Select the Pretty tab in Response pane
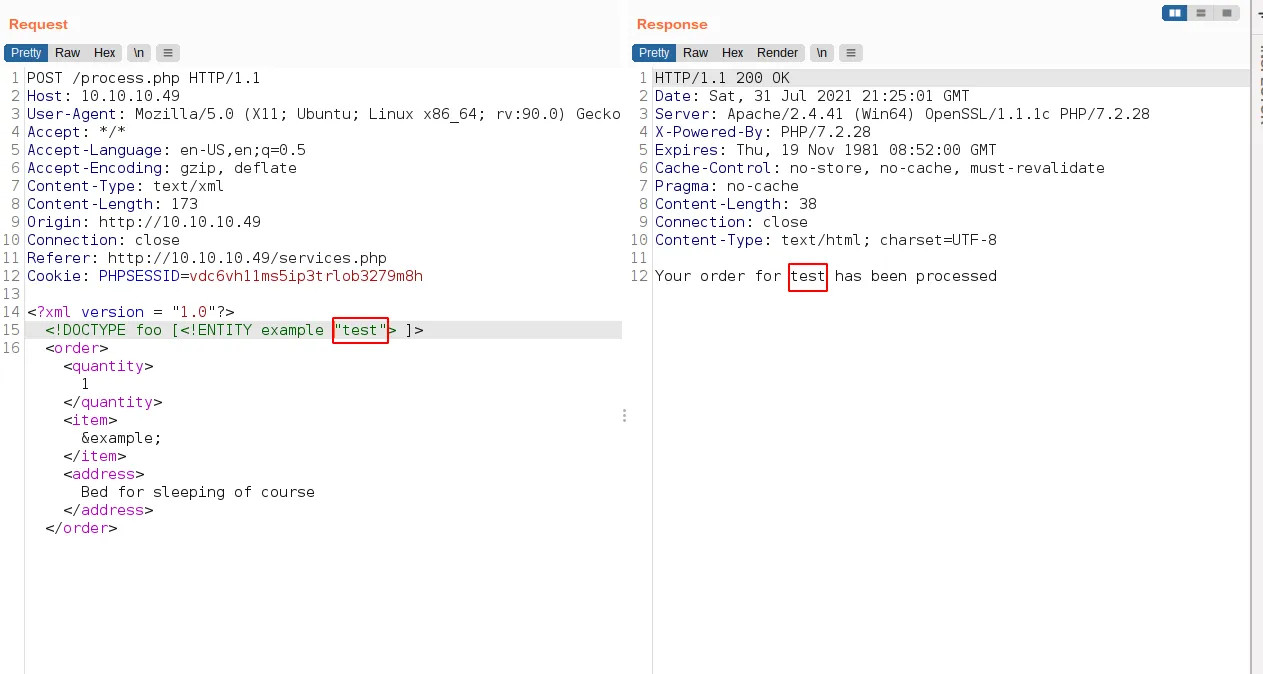Image resolution: width=1263 pixels, height=674 pixels. (x=654, y=53)
